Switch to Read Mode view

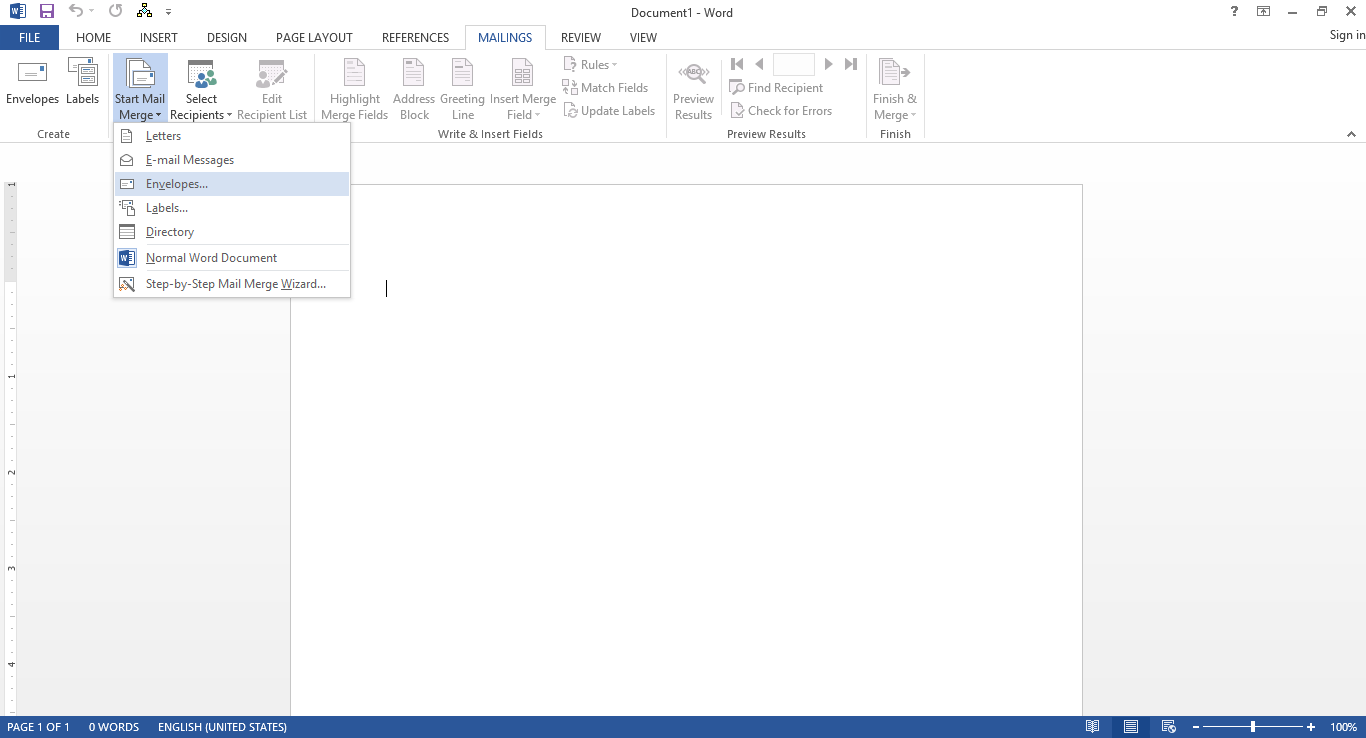pos(1093,727)
